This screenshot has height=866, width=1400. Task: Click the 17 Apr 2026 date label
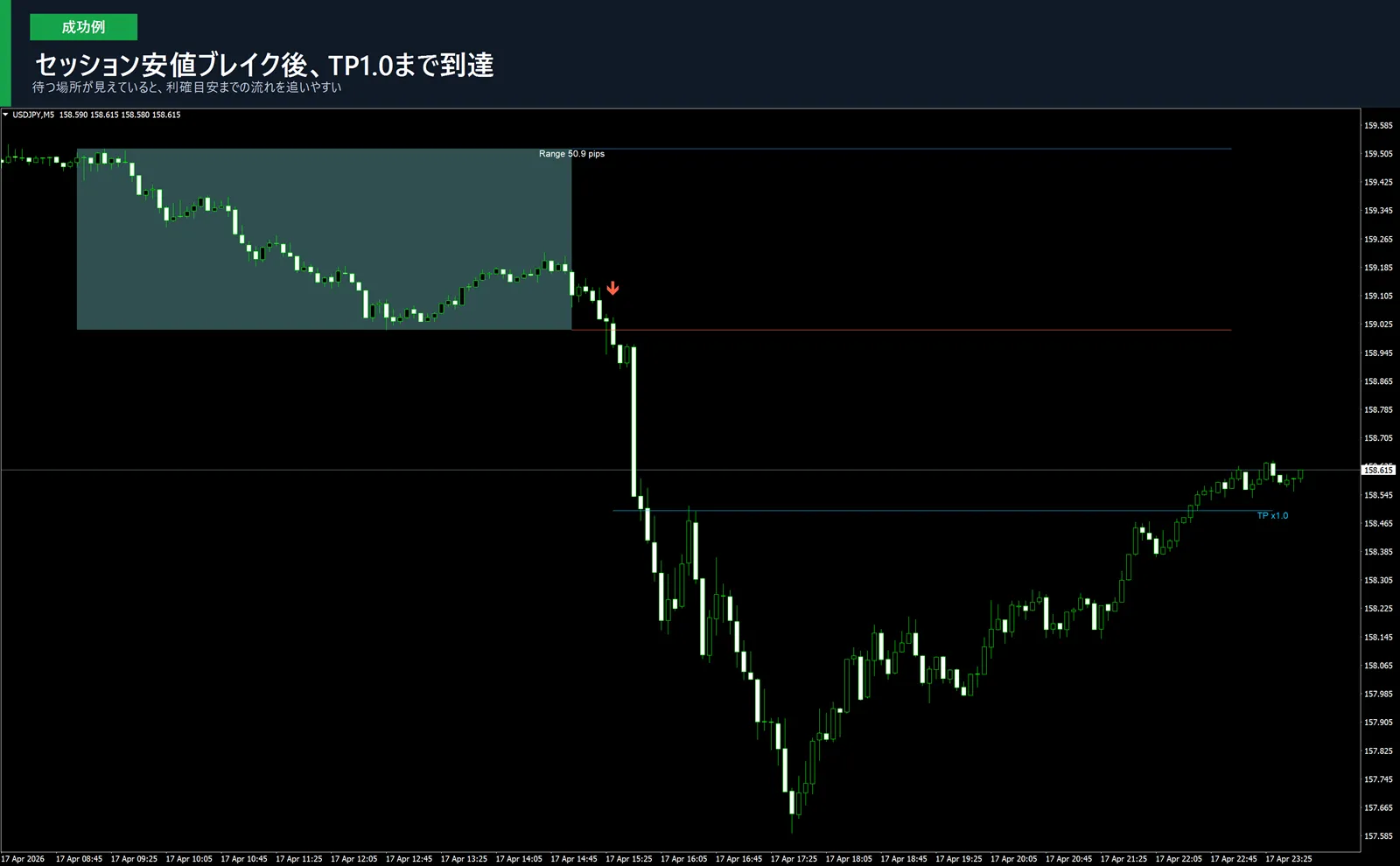point(23,859)
